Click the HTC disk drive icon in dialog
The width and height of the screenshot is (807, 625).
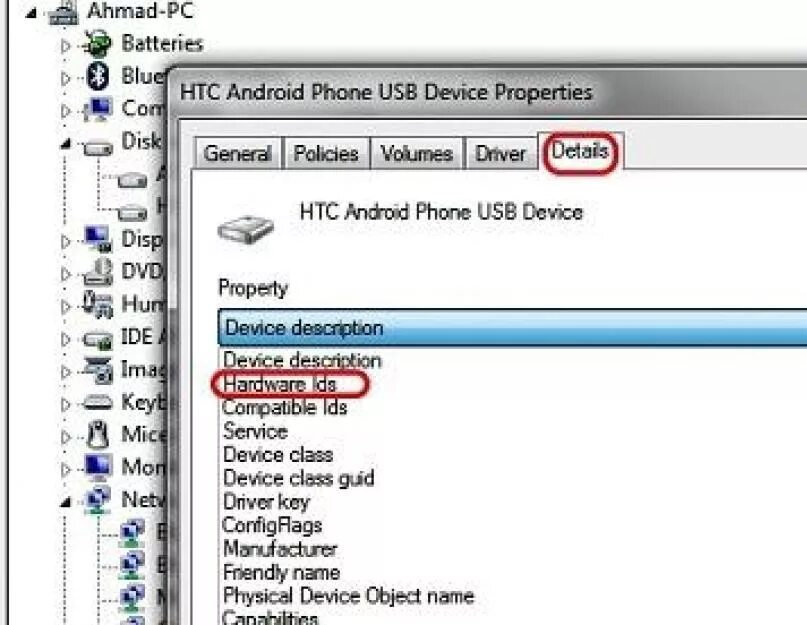(245, 229)
